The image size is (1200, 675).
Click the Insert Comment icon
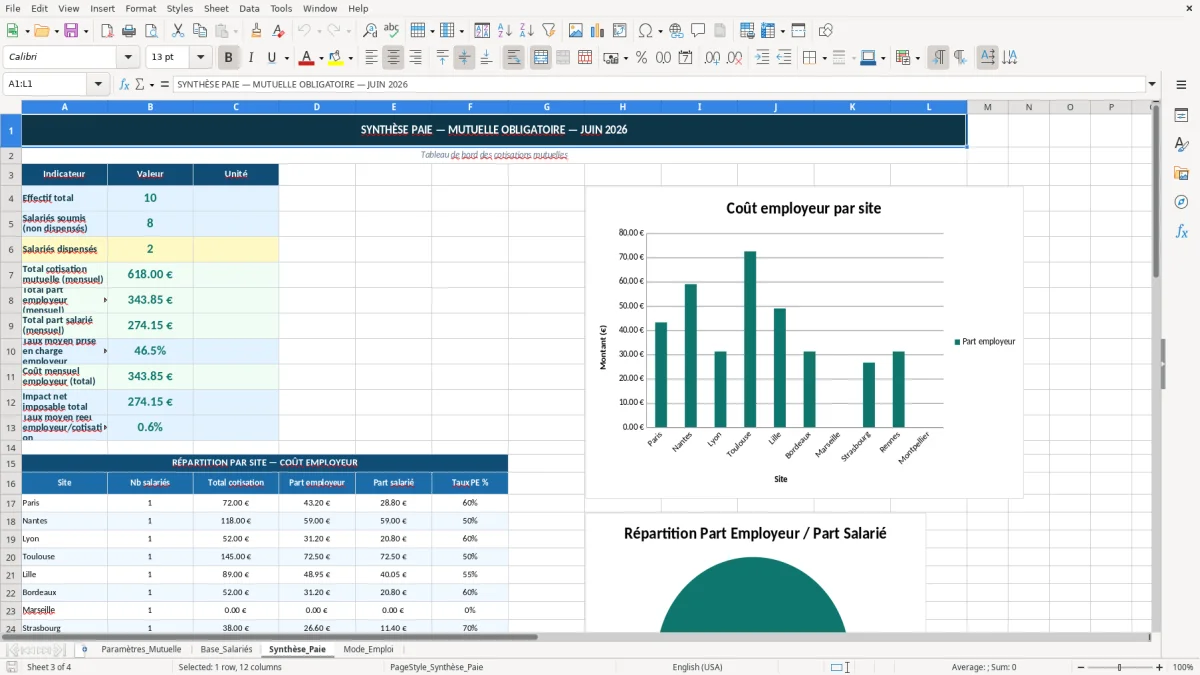[x=697, y=31]
